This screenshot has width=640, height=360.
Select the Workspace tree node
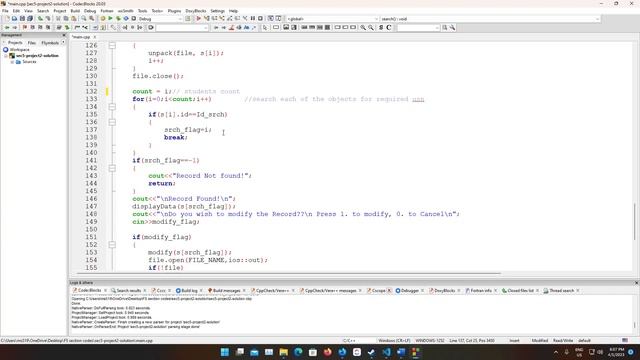click(19, 49)
